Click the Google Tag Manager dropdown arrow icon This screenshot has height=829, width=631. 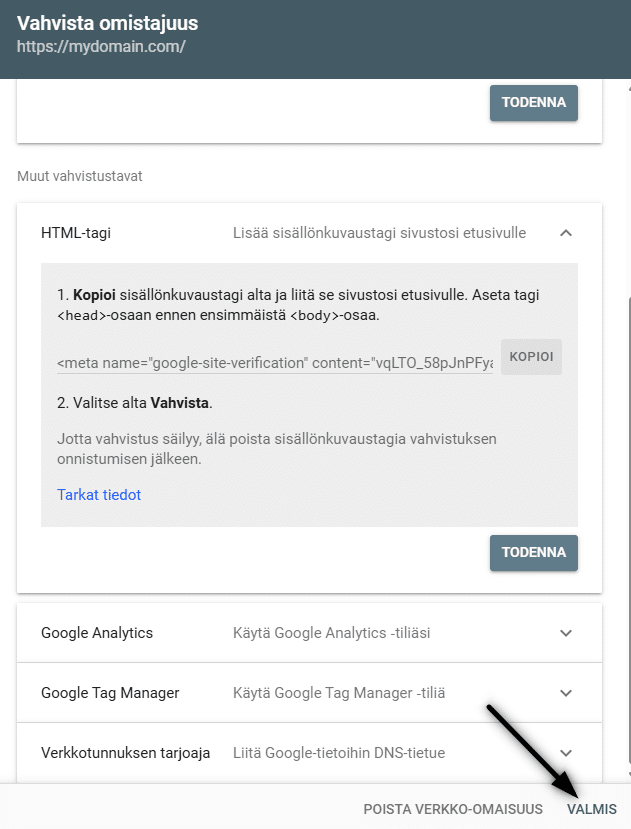(x=566, y=692)
